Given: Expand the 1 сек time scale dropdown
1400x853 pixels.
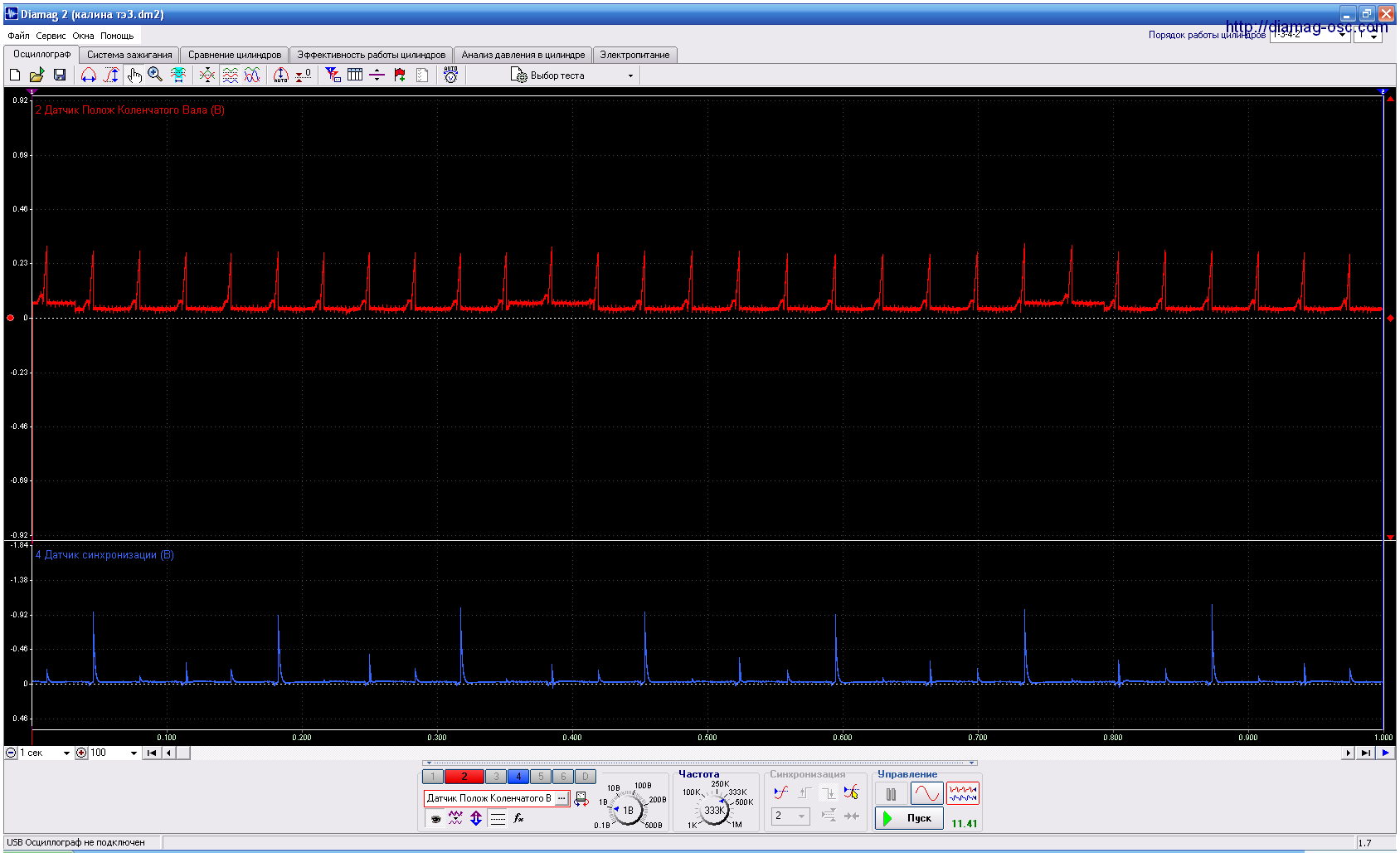Looking at the screenshot, I should 66,753.
